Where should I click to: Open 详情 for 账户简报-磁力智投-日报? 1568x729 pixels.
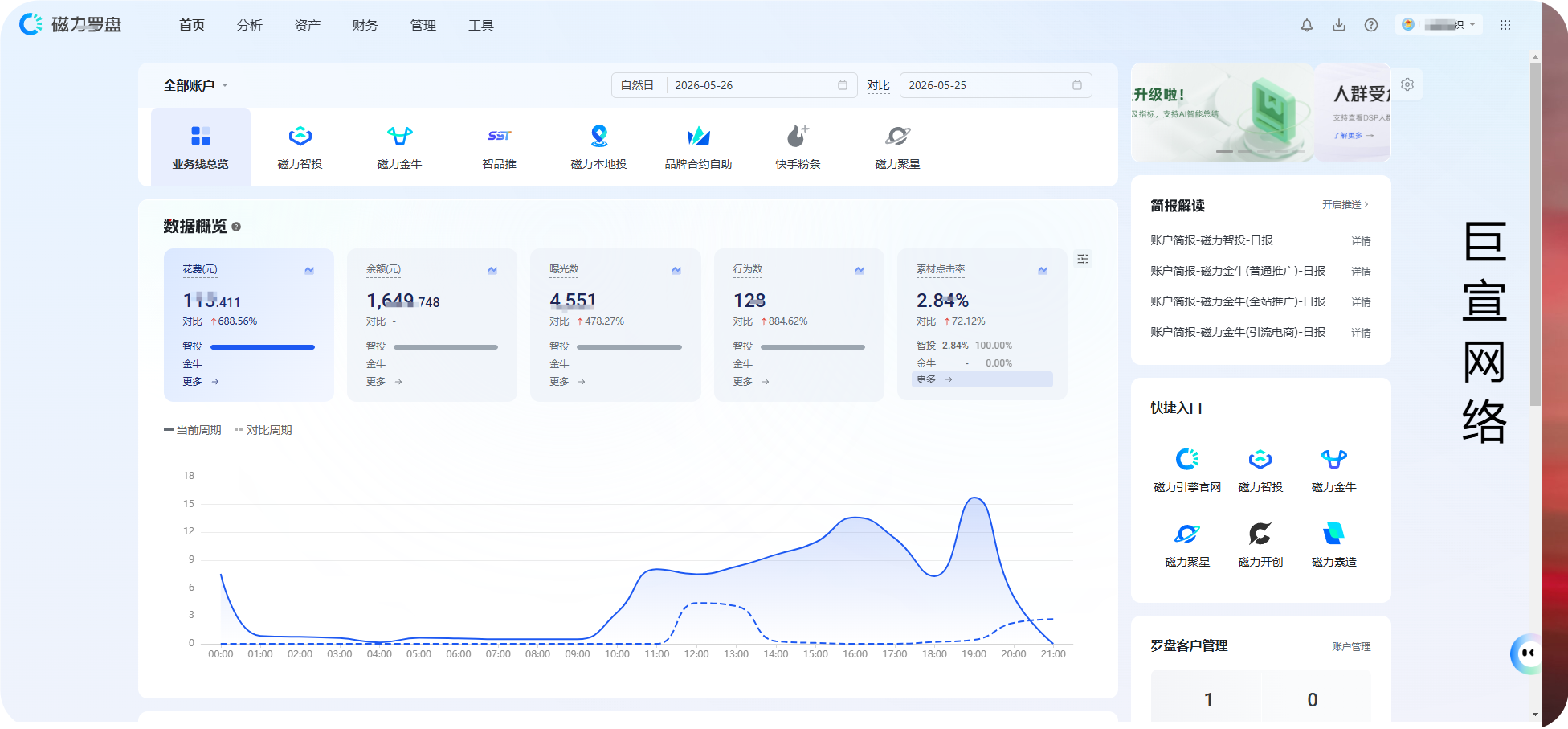coord(1361,241)
